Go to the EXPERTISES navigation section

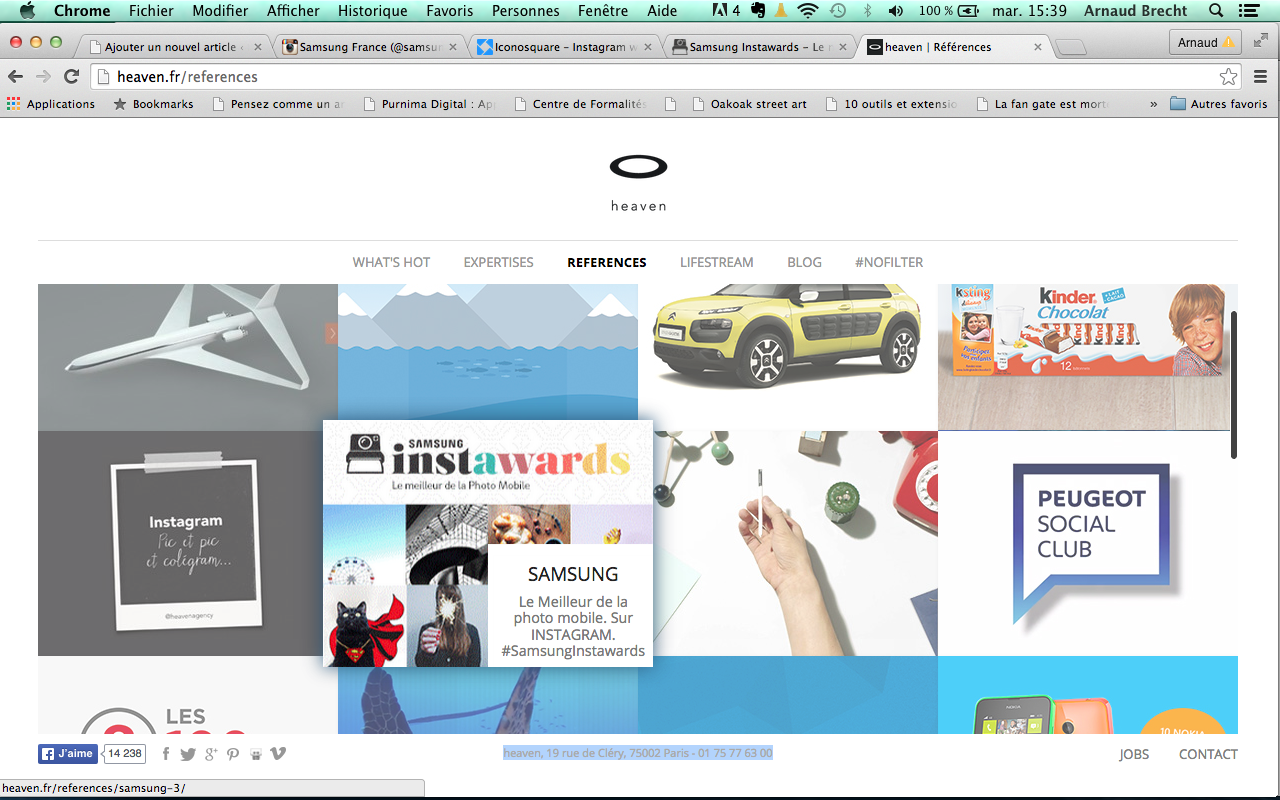pyautogui.click(x=498, y=262)
